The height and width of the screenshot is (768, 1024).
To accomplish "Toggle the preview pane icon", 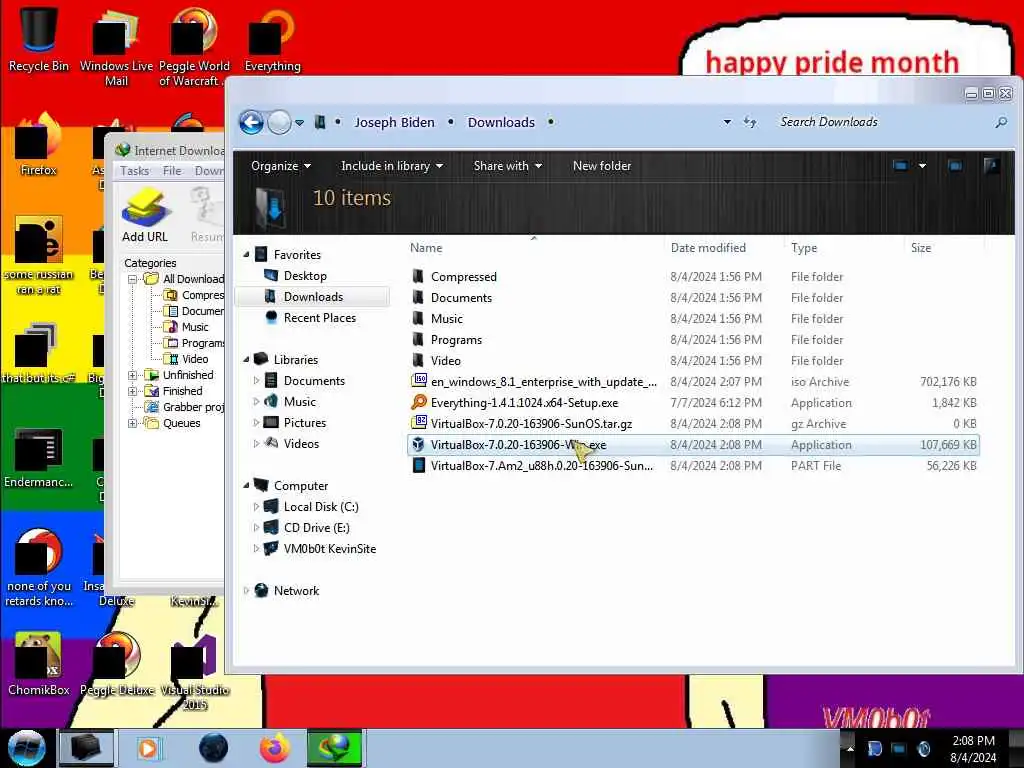I will pos(955,166).
